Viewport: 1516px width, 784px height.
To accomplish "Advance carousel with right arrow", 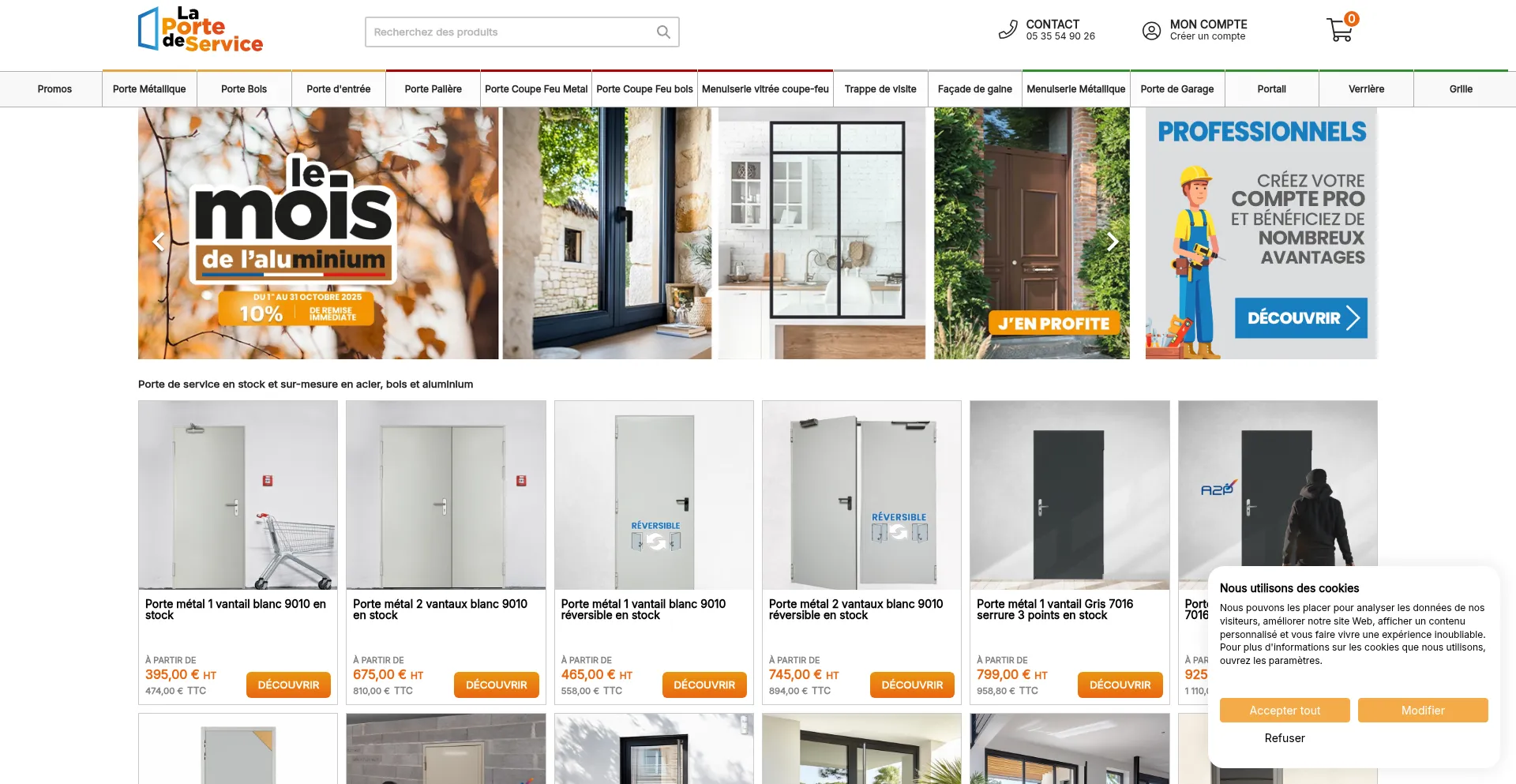I will (x=1112, y=242).
